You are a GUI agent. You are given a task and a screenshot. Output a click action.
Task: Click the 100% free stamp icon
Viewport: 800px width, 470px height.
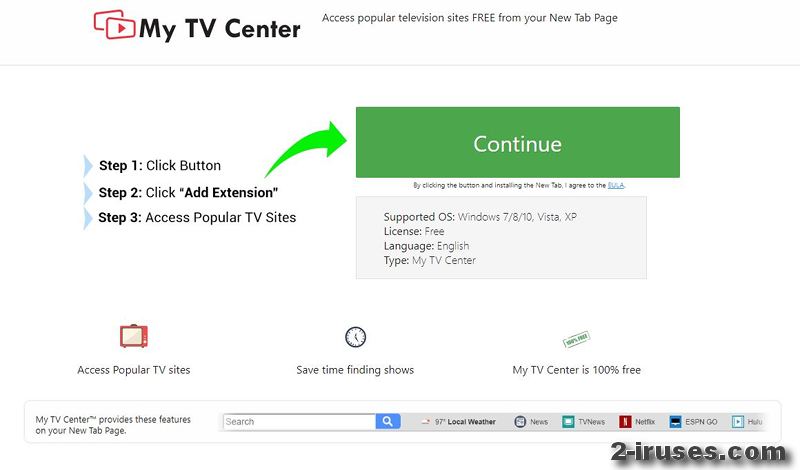576,339
